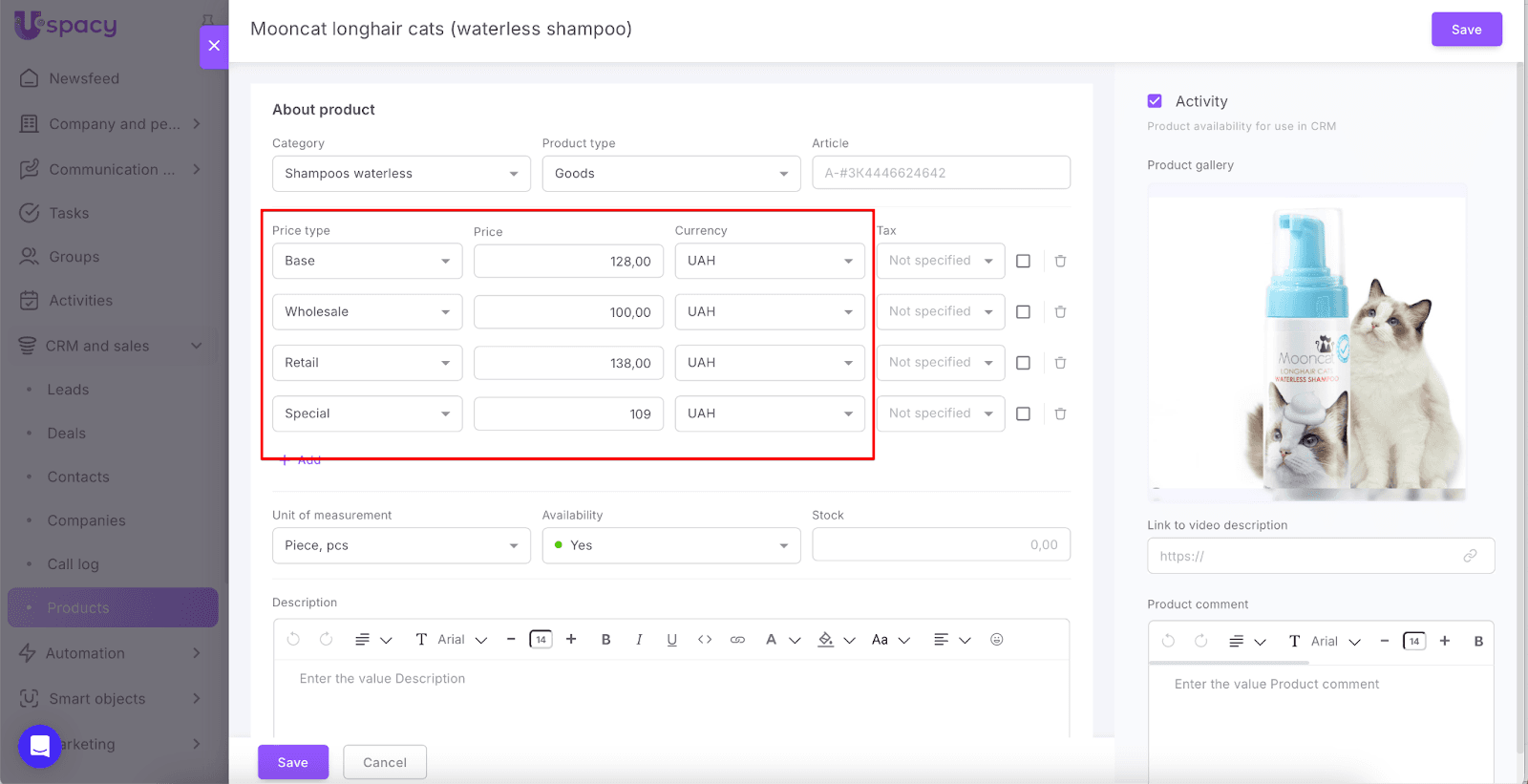Click the Cancel button

pos(385,762)
